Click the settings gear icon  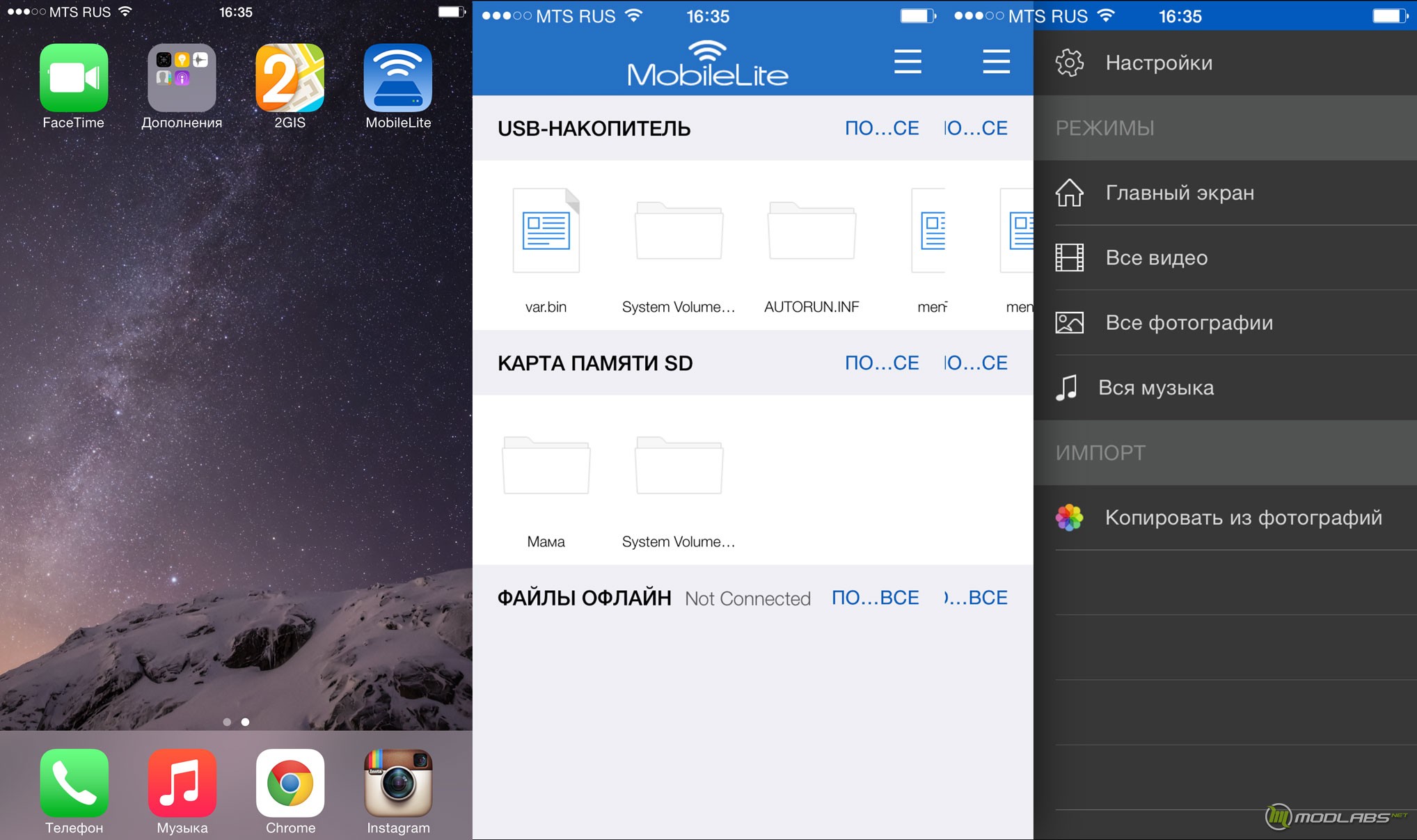click(1070, 63)
